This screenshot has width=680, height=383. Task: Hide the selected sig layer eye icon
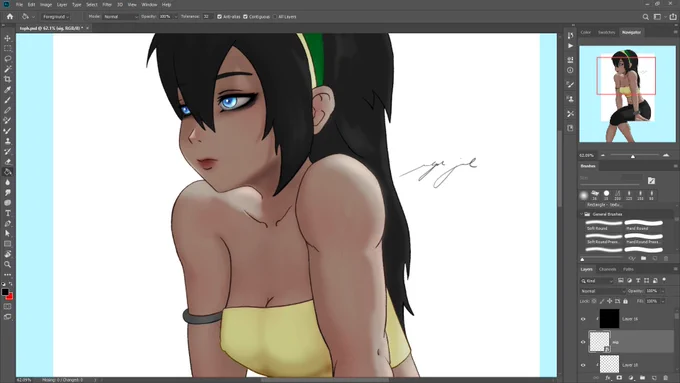point(583,342)
